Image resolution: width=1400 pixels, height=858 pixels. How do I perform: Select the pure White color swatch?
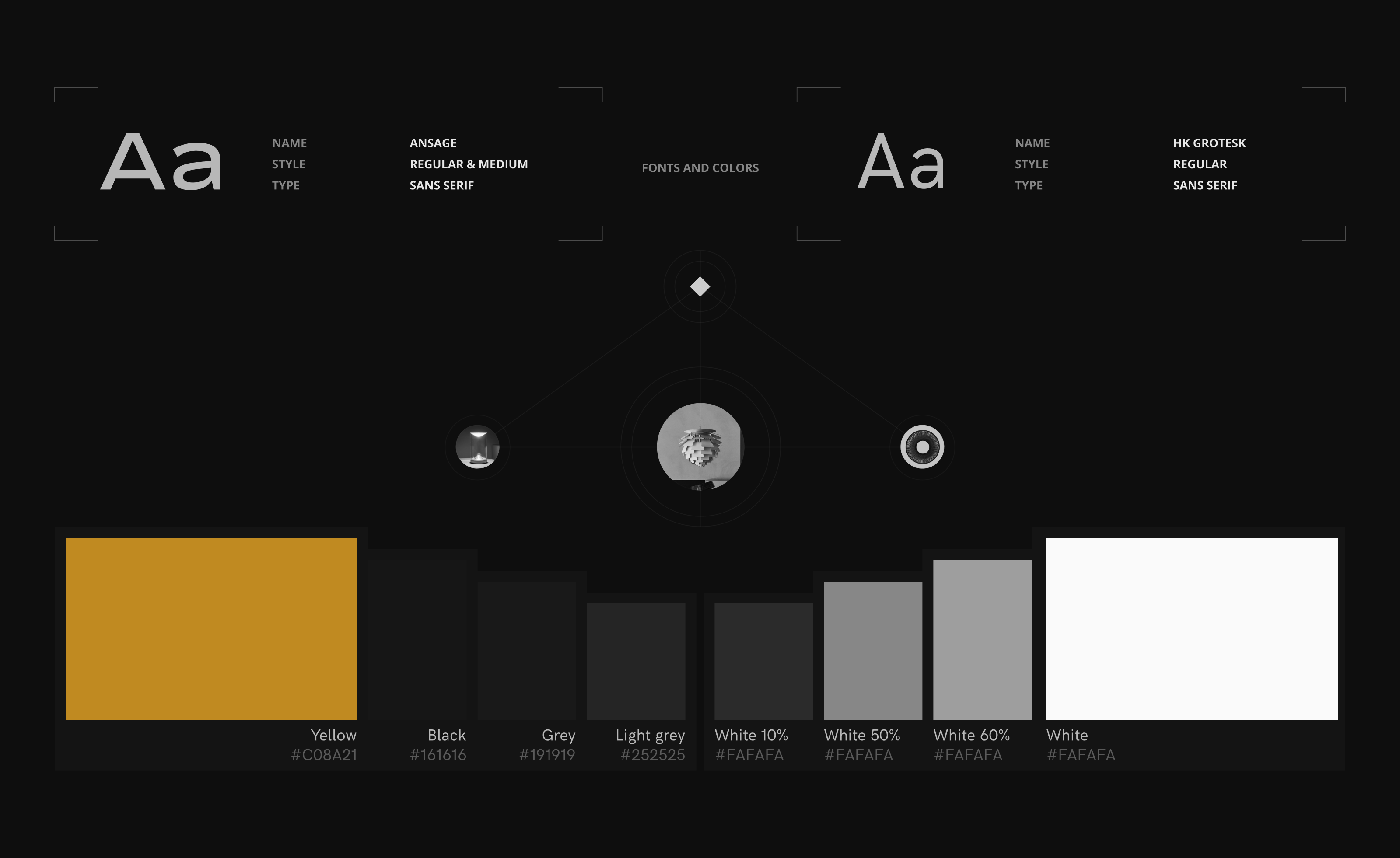pos(1191,628)
